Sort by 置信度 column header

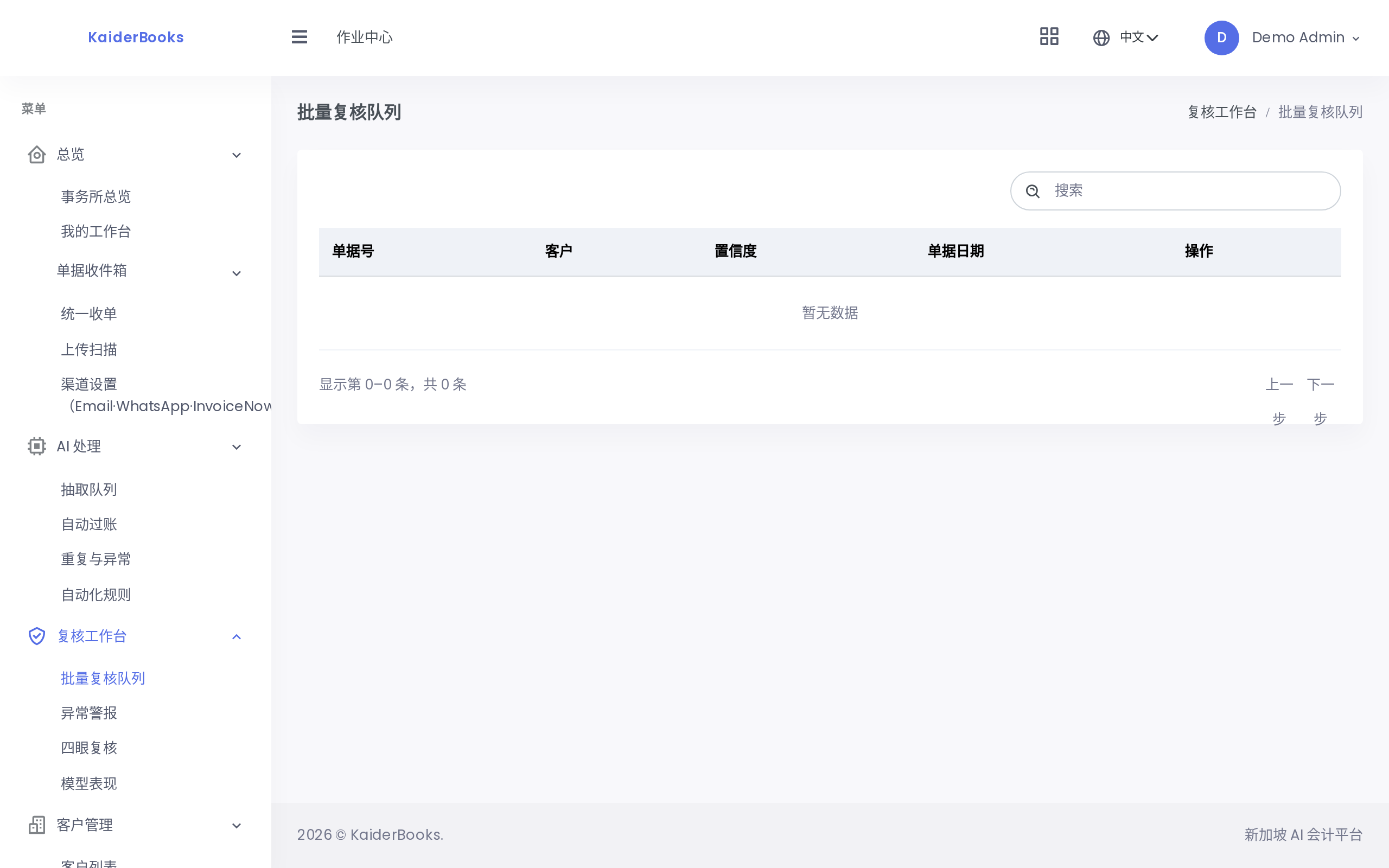[735, 251]
